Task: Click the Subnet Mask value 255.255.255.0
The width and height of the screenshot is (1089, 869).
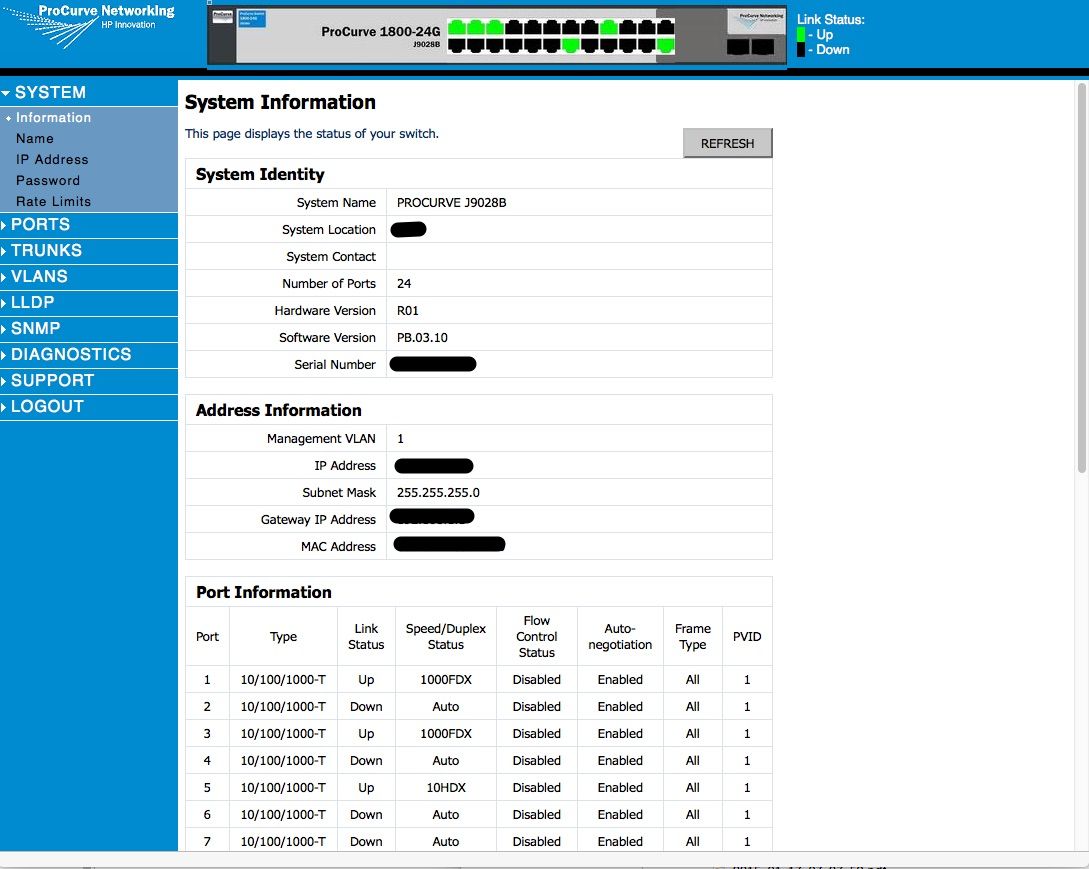Action: coord(438,493)
